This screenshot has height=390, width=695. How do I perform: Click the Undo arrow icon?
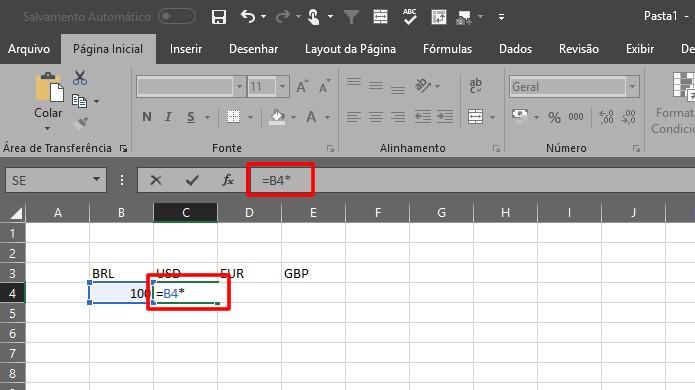click(248, 17)
